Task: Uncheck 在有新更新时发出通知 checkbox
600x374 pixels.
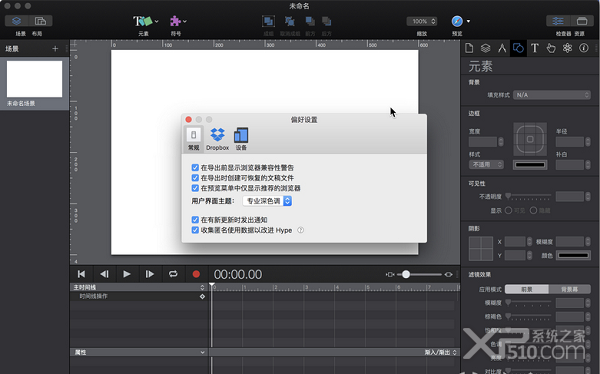Action: (x=195, y=220)
